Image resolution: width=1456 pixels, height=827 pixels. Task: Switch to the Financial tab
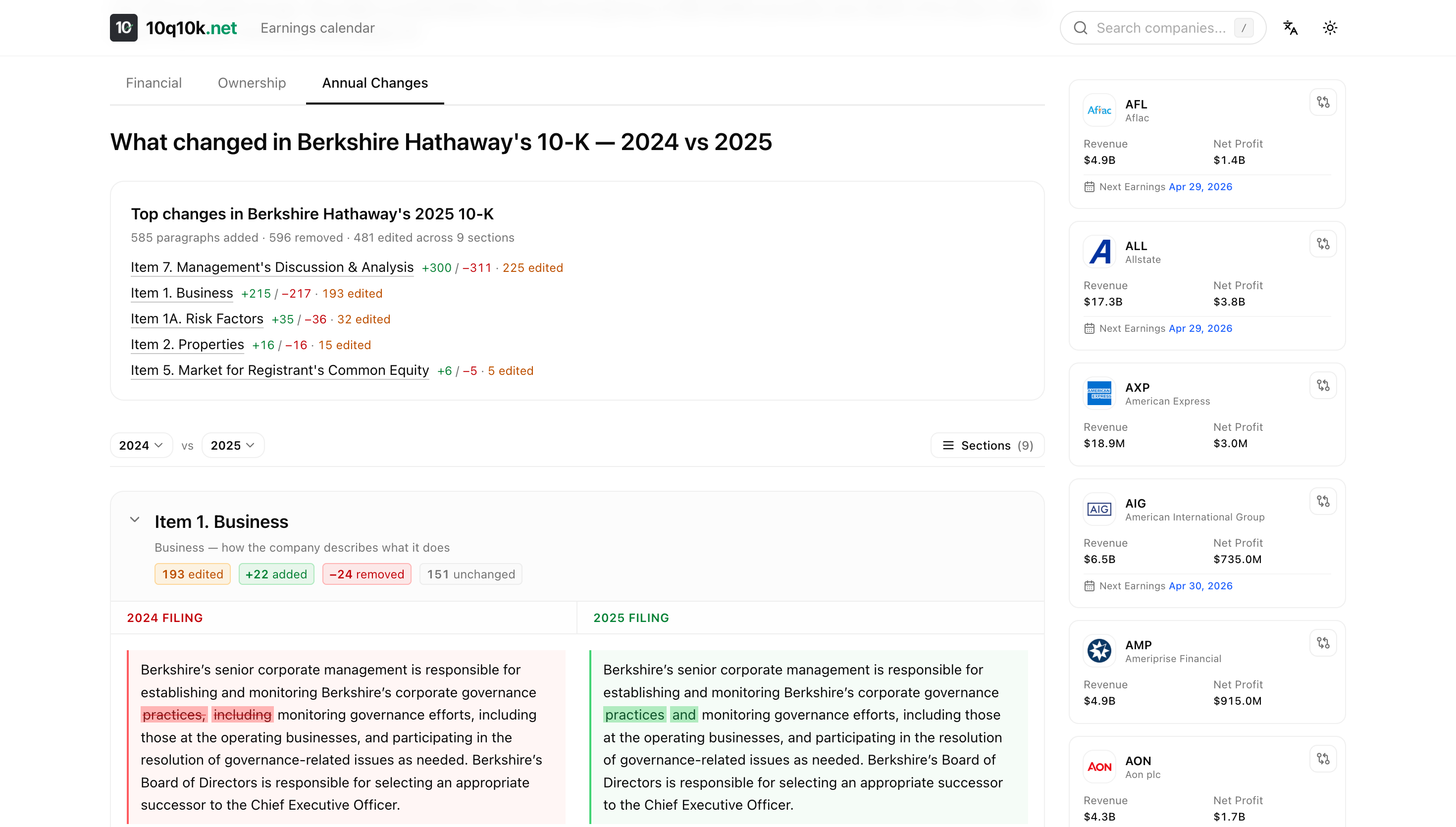tap(154, 83)
